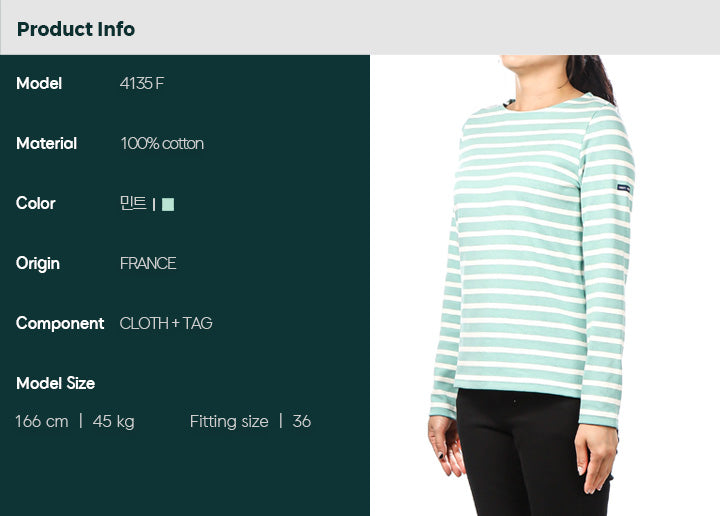Select the CLOTH + TAG text
This screenshot has width=720, height=516.
point(166,323)
